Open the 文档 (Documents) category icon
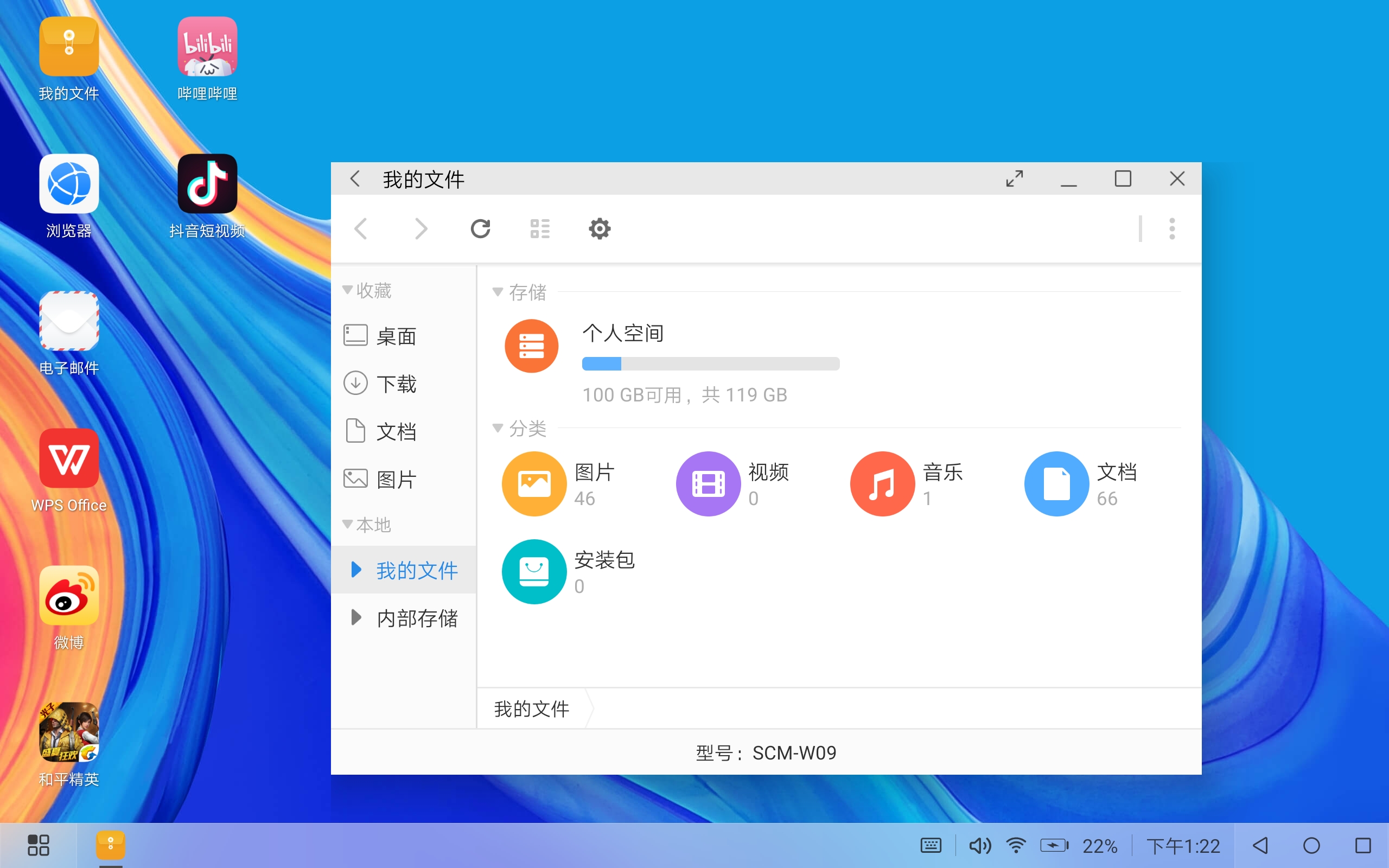This screenshot has width=1389, height=868. pyautogui.click(x=1056, y=483)
